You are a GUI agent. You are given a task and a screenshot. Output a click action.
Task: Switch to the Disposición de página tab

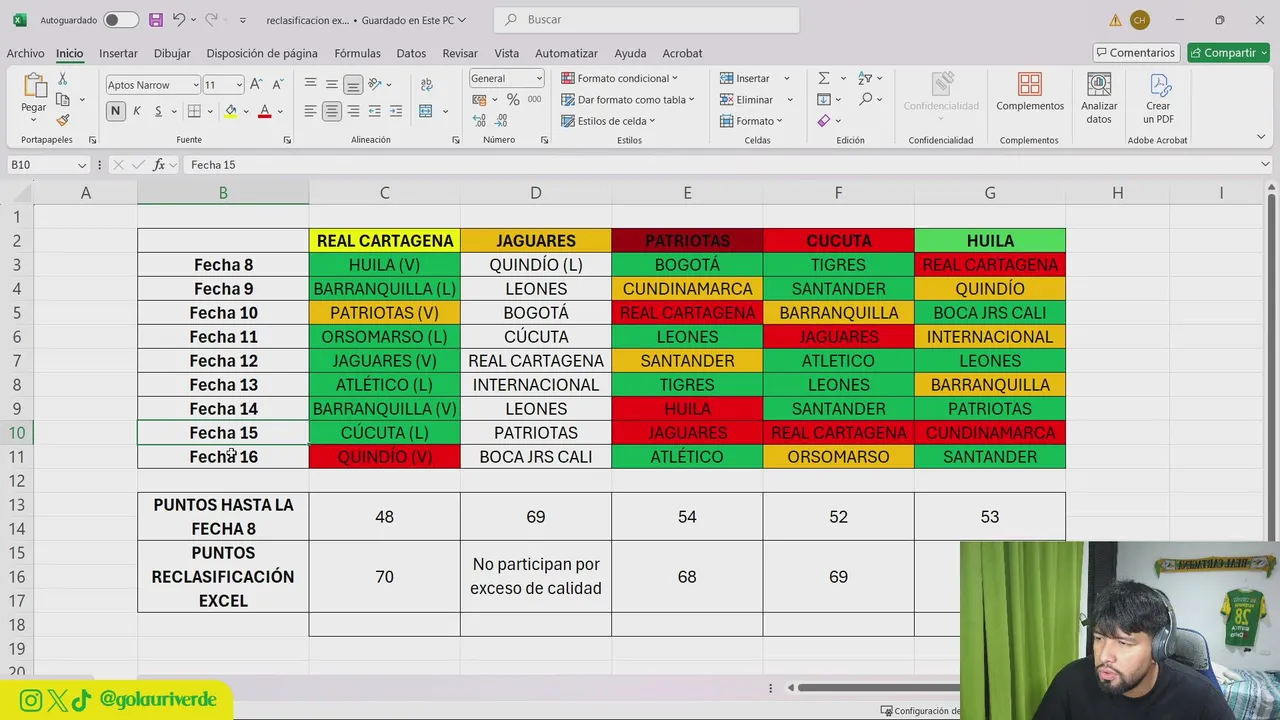[x=262, y=53]
